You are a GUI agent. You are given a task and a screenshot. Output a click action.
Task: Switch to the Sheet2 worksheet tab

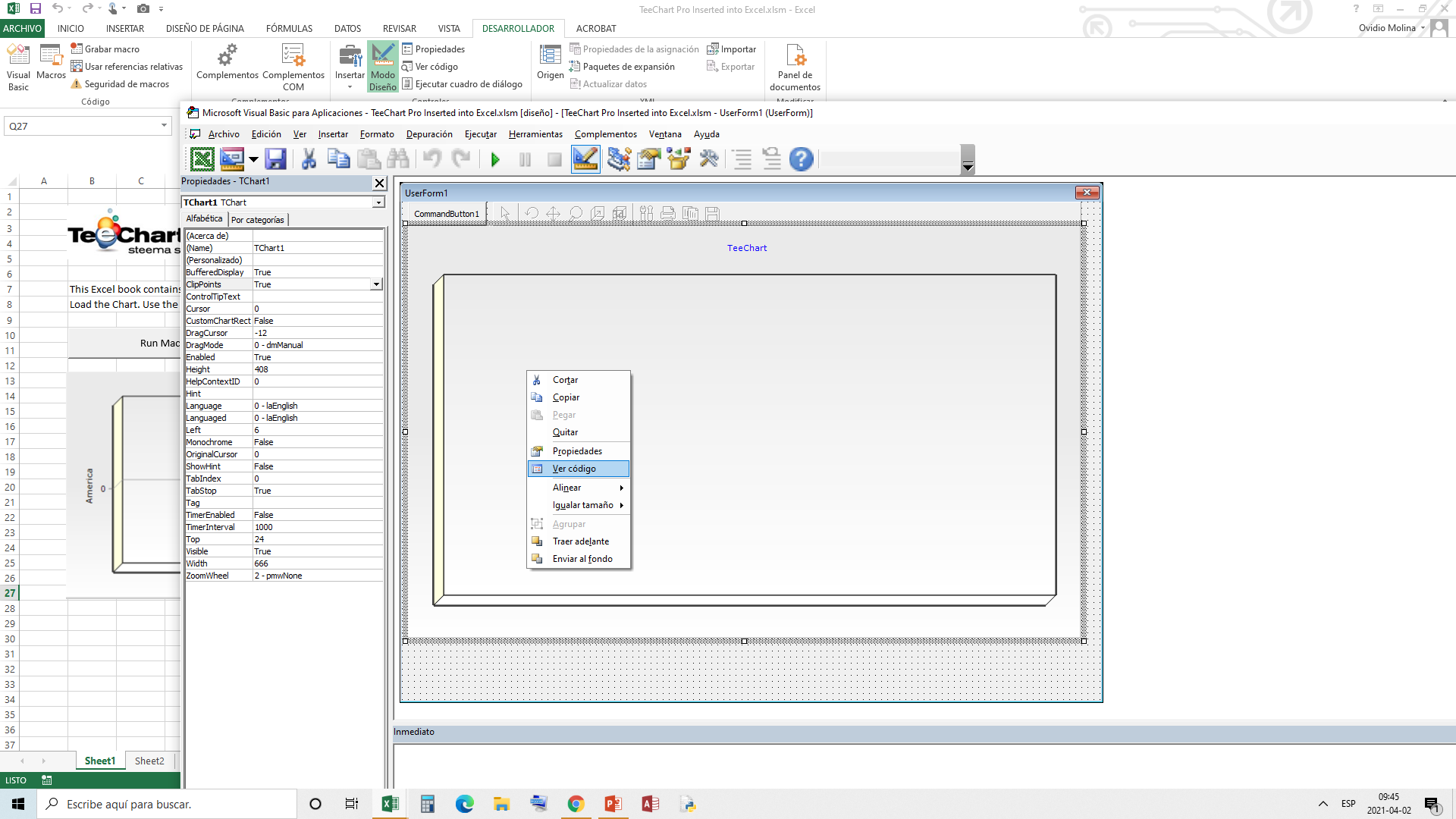pyautogui.click(x=149, y=761)
